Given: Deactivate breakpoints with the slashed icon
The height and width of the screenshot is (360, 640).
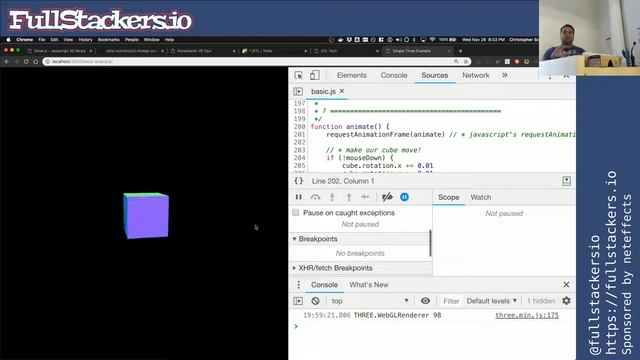Looking at the screenshot, I should tap(387, 197).
